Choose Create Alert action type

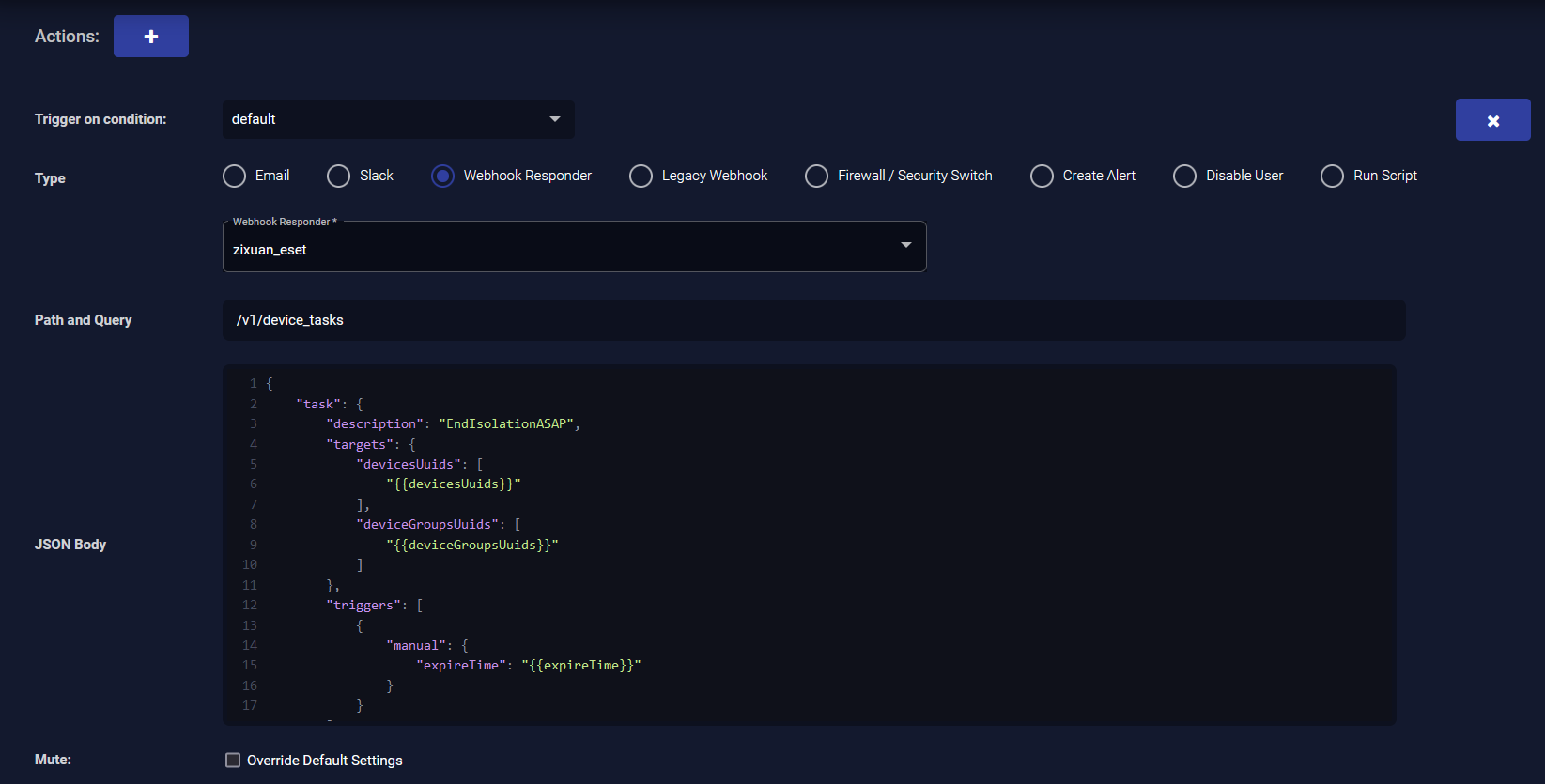(x=1042, y=177)
